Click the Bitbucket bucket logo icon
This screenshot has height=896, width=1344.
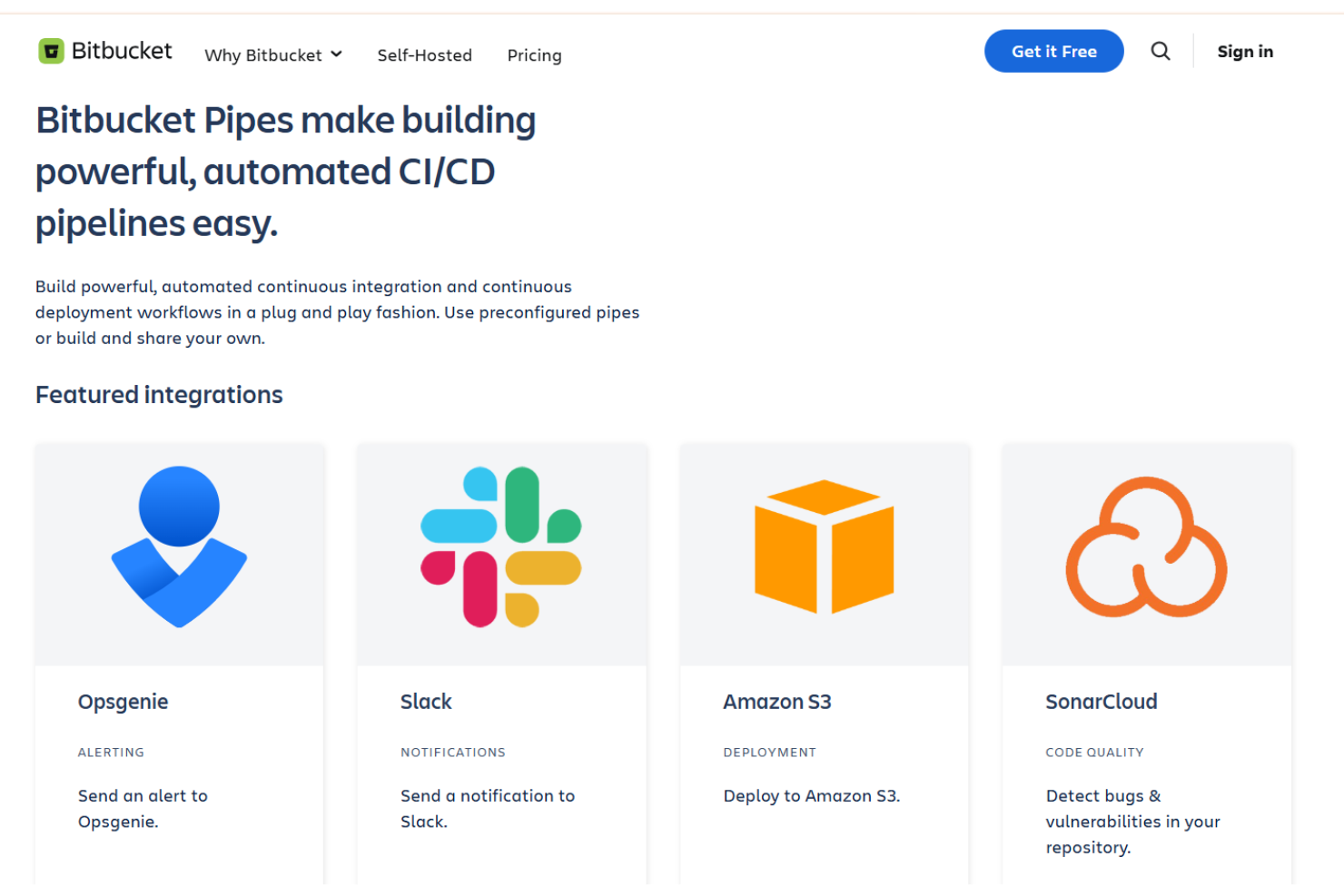51,51
